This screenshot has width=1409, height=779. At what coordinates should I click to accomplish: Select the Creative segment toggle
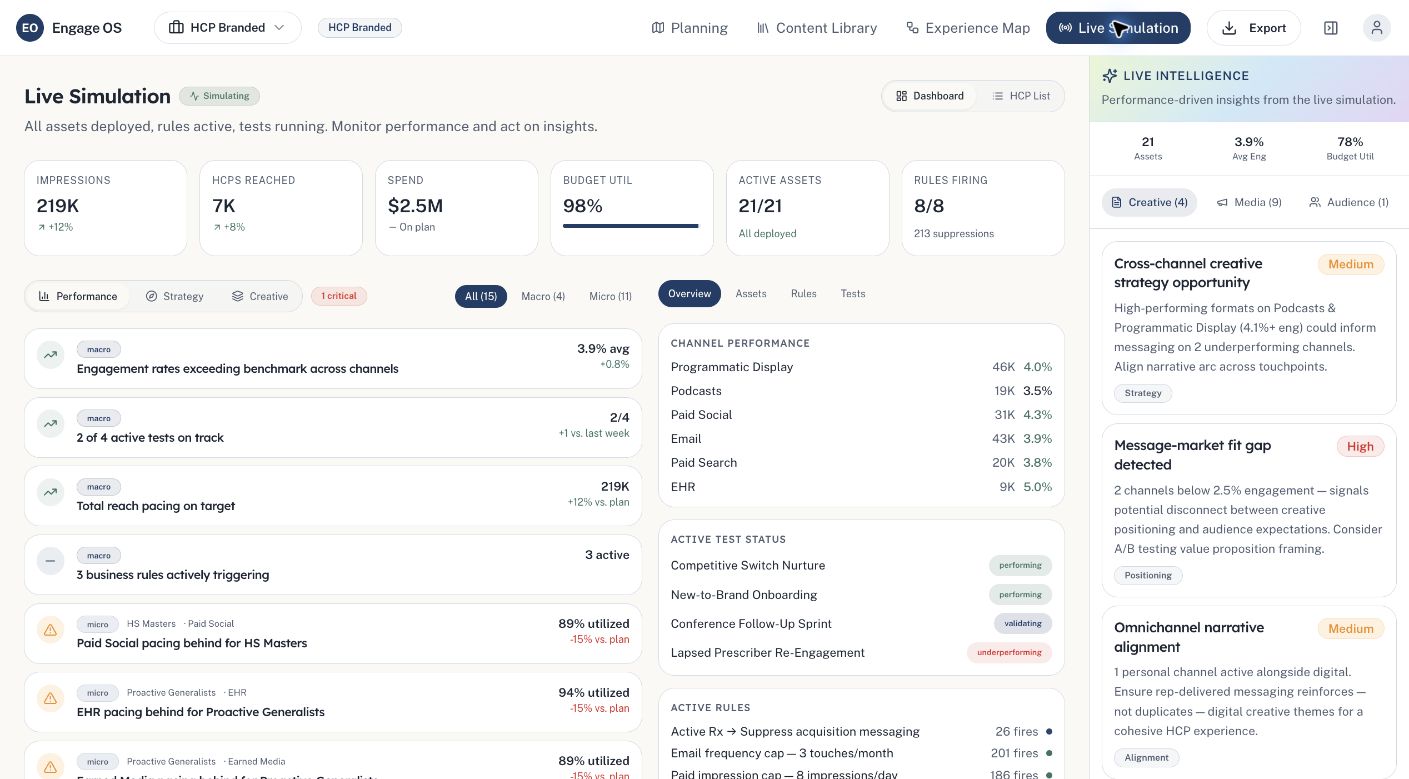tap(260, 296)
